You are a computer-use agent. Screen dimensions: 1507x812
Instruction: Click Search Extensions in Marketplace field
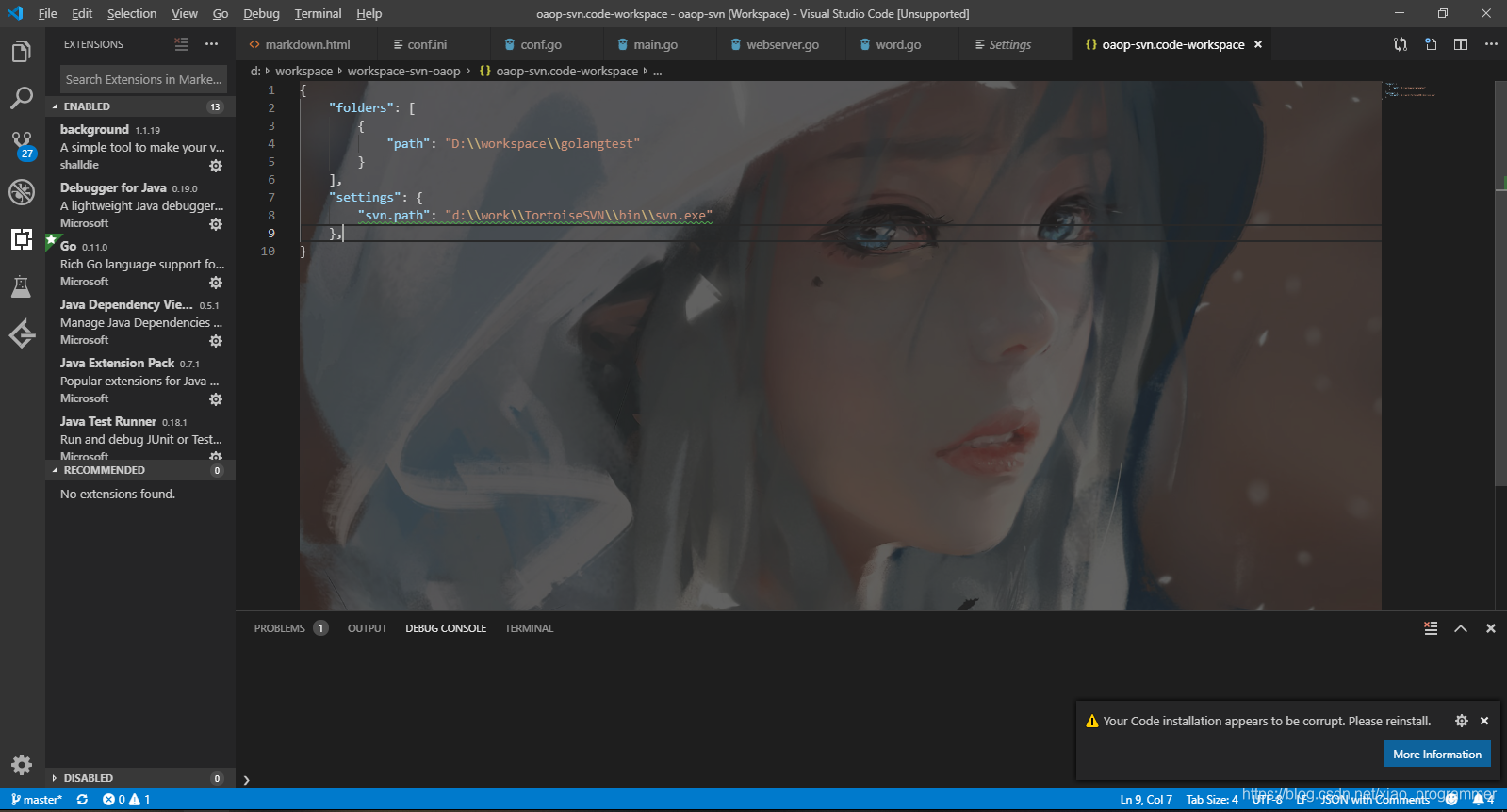[x=143, y=79]
